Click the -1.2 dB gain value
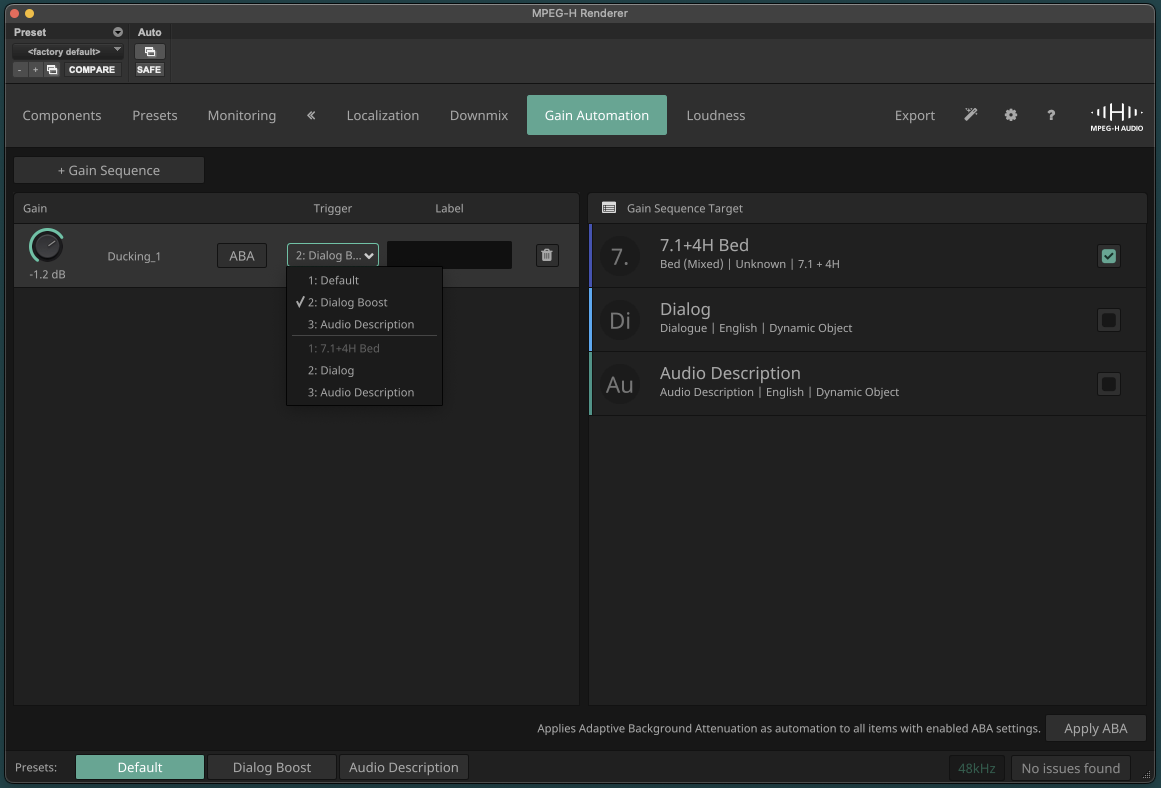Screen dimensions: 1161x788 tap(47, 275)
